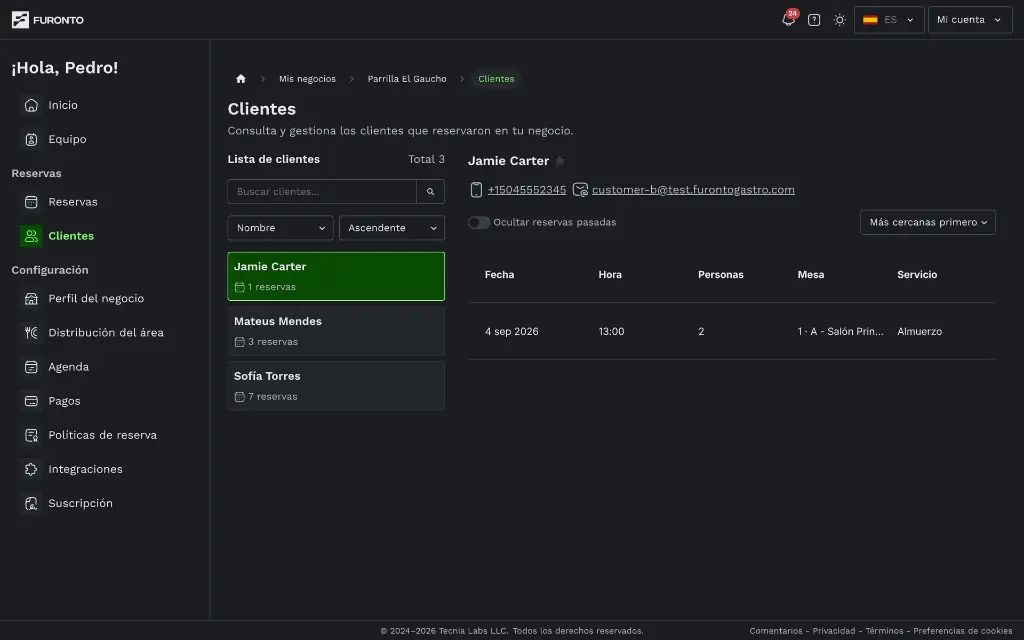Click the Distribución del área cutlery icon
The height and width of the screenshot is (640, 1024).
tap(31, 332)
